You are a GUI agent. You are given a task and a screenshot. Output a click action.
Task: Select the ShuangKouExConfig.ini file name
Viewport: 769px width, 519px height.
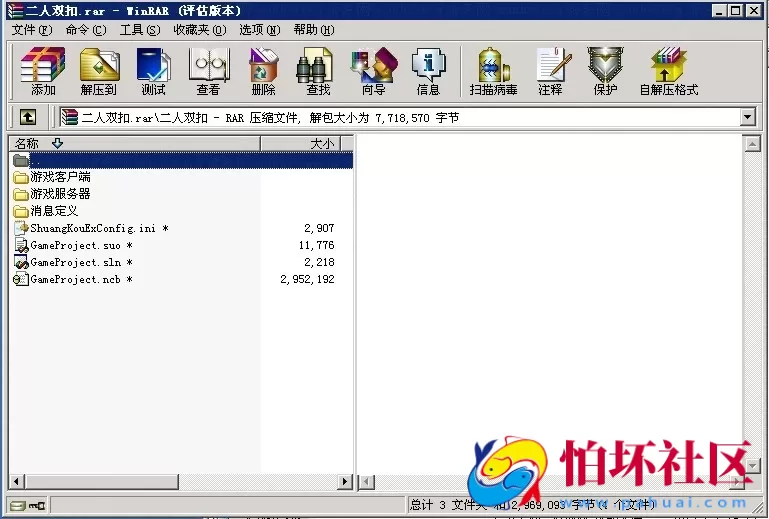99,228
